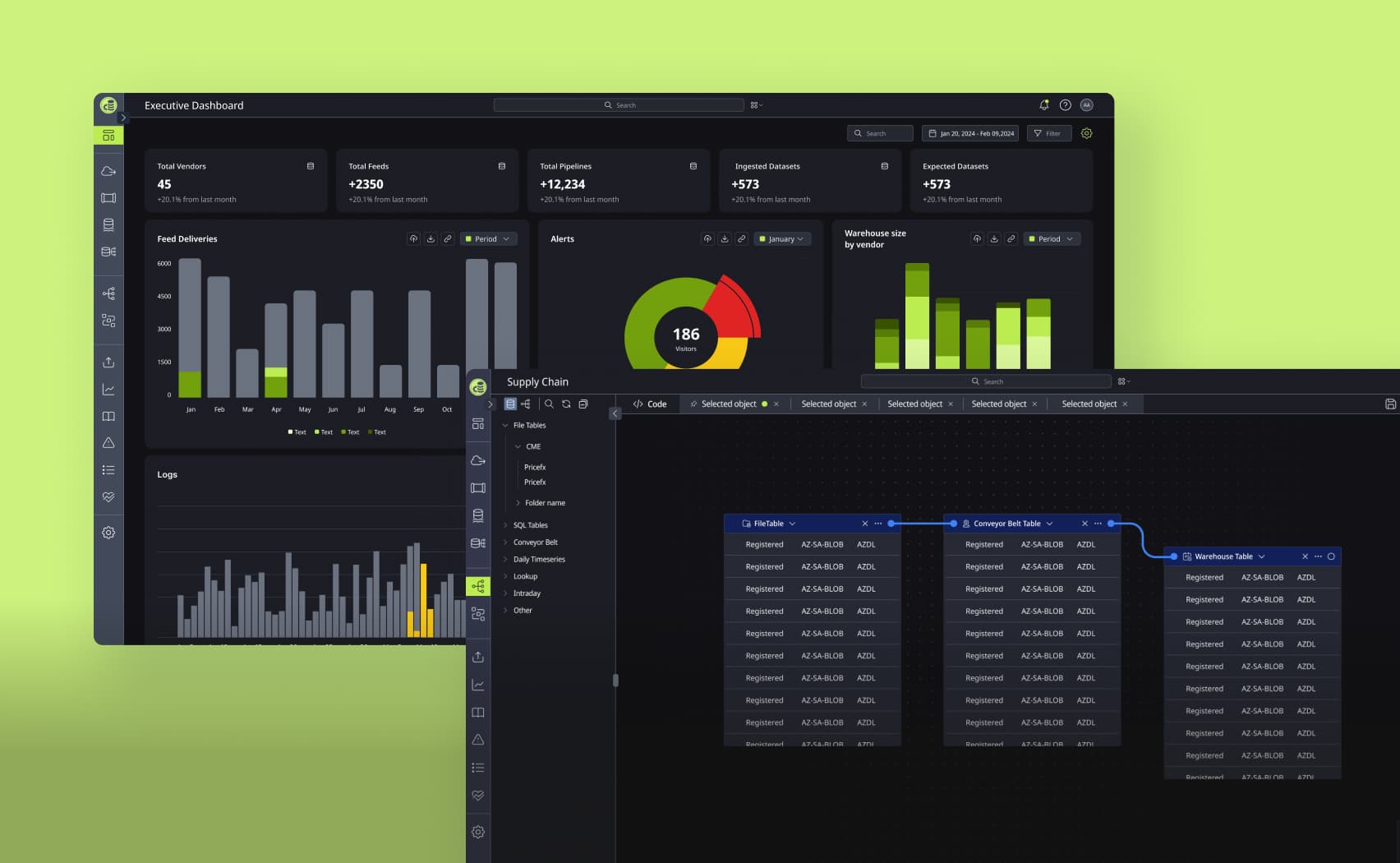Screen dimensions: 1400x863
Task: Click the collapse-all icon in Supply Chain tree toolbar
Action: (583, 404)
